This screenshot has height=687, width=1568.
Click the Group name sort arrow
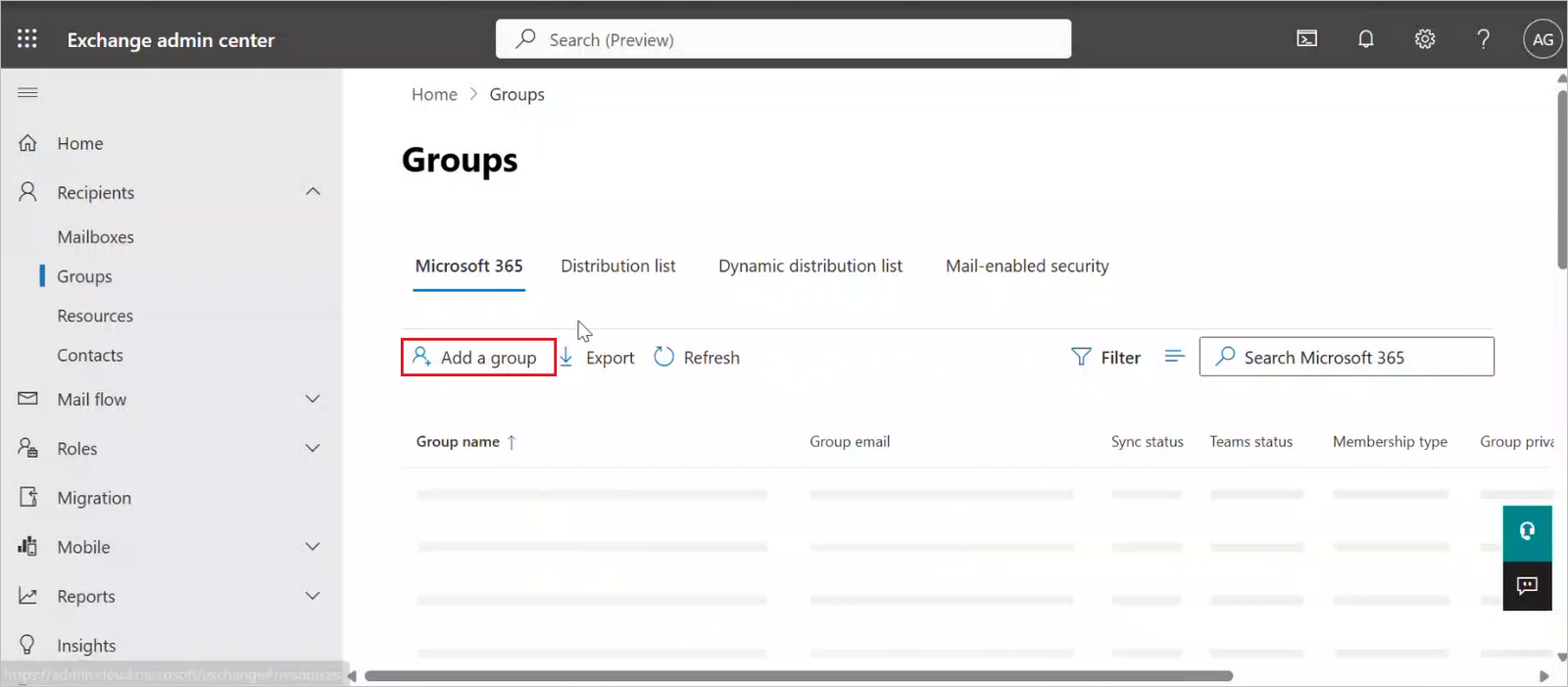pos(511,442)
